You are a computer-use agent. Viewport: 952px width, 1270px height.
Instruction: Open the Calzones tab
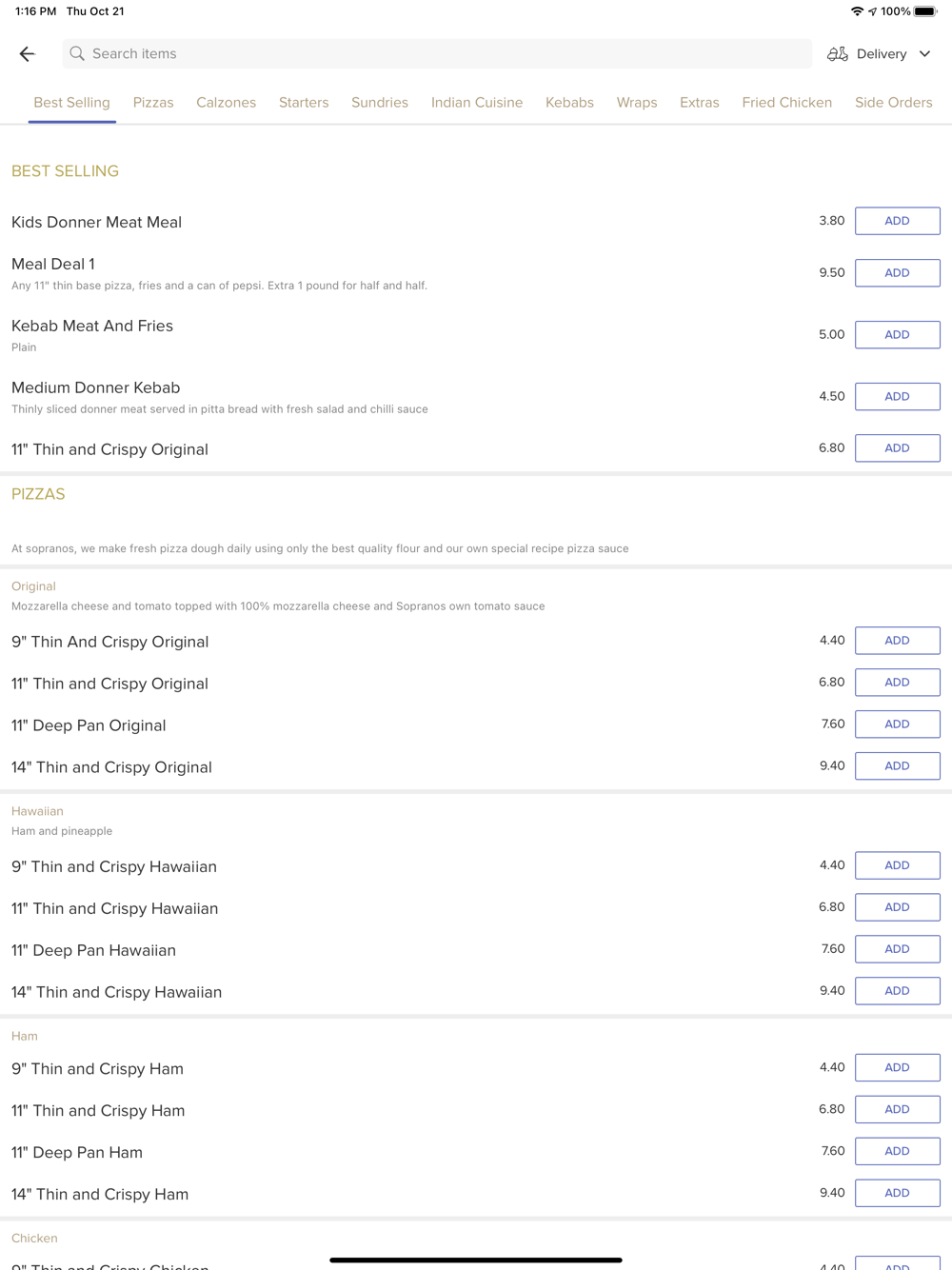[226, 103]
